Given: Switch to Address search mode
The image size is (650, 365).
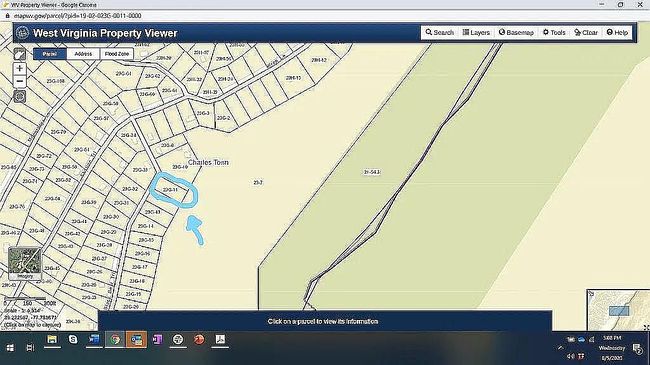Looking at the screenshot, I should click(83, 54).
